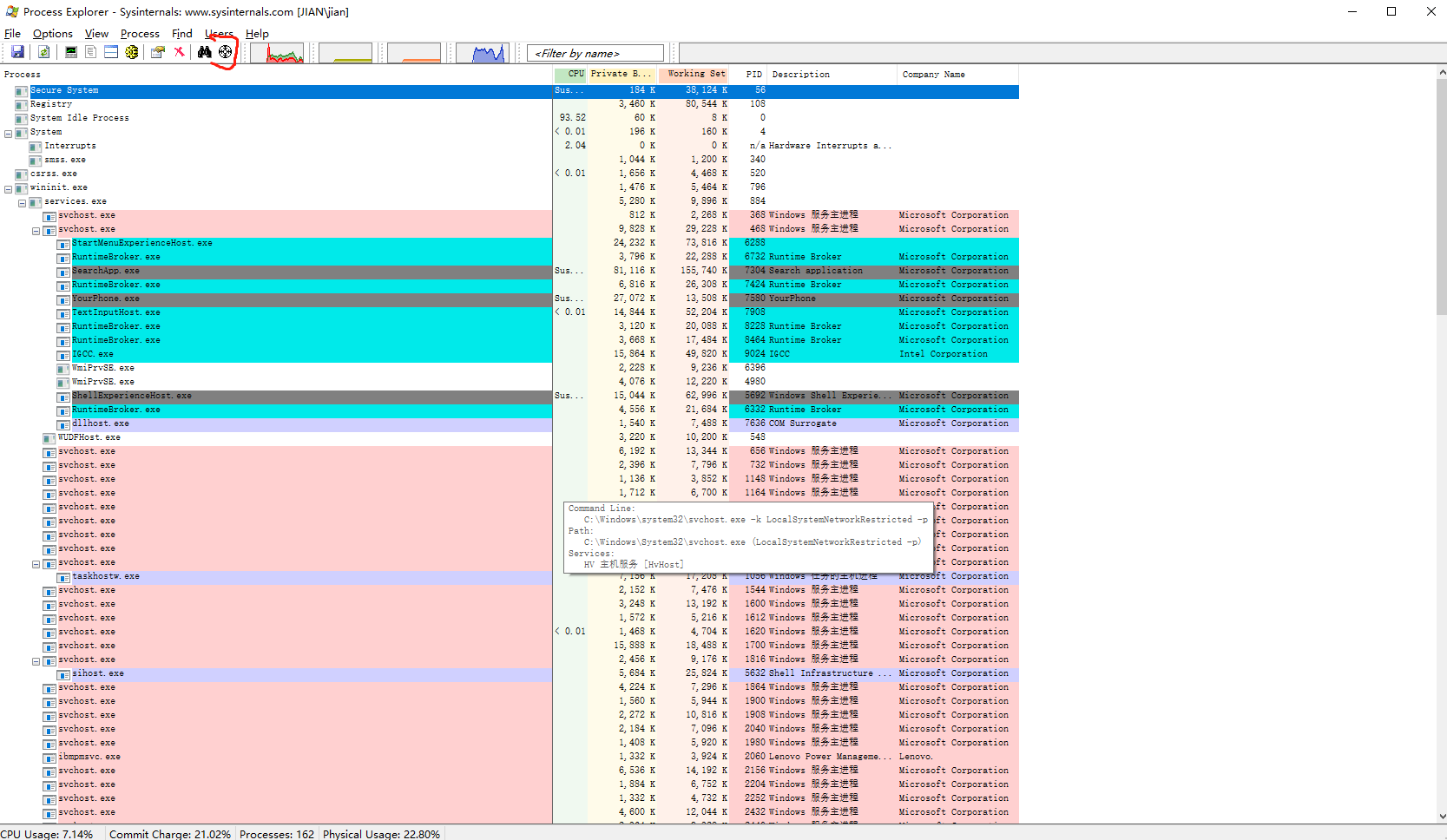This screenshot has height=840, width=1447.
Task: Open the View menu
Action: tap(96, 34)
